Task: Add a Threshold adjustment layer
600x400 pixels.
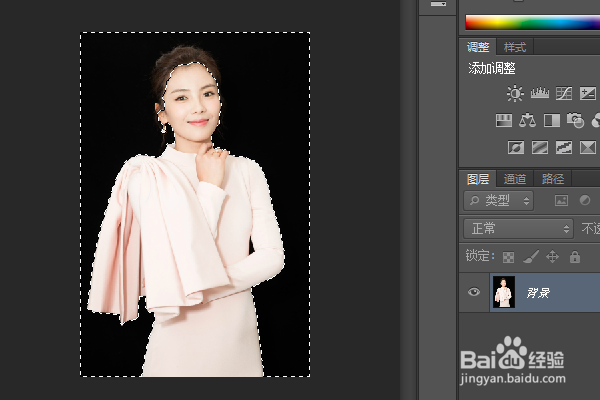Action: 564,147
